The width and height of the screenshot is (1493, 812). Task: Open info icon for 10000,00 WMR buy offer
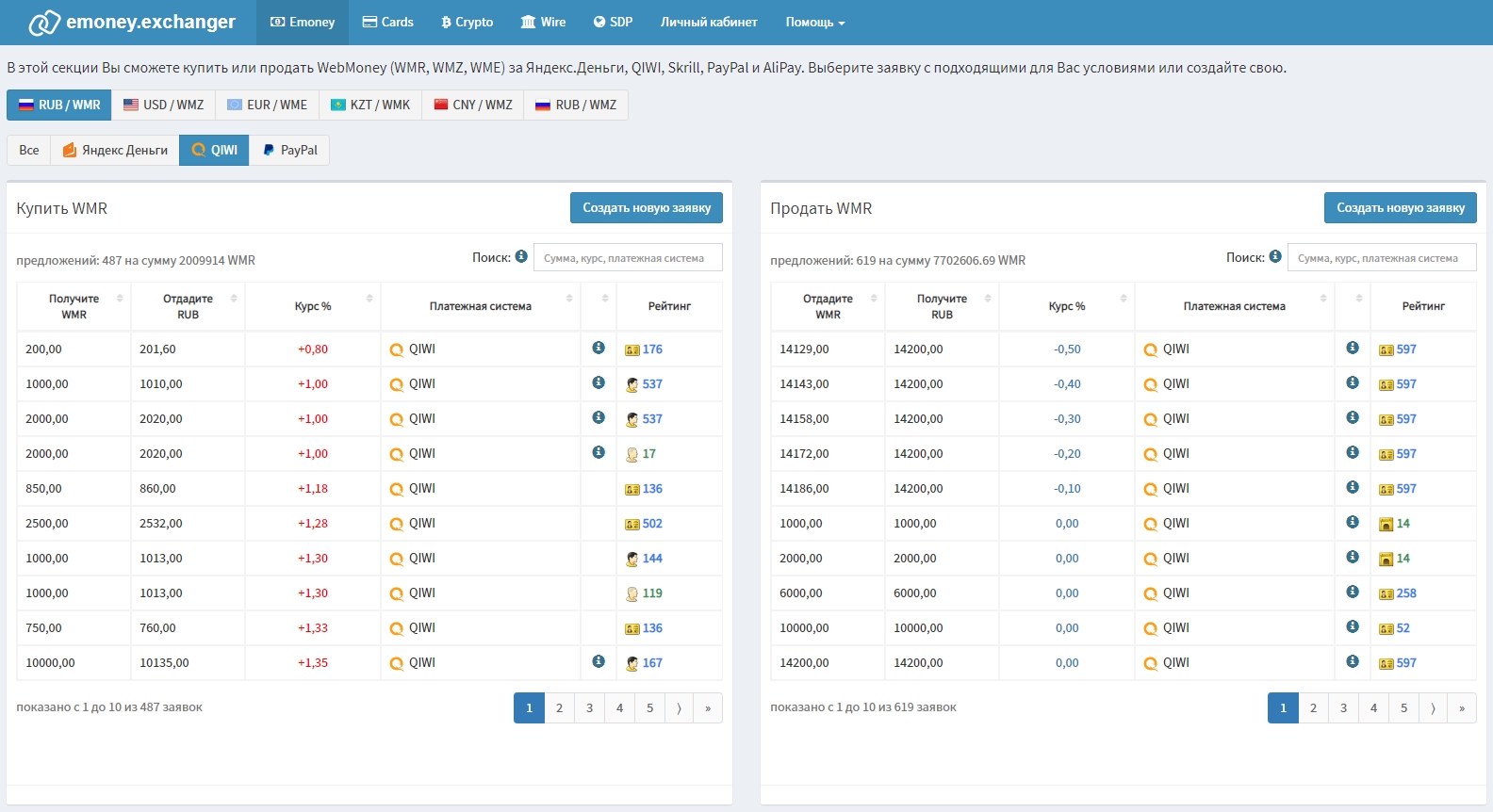(599, 661)
